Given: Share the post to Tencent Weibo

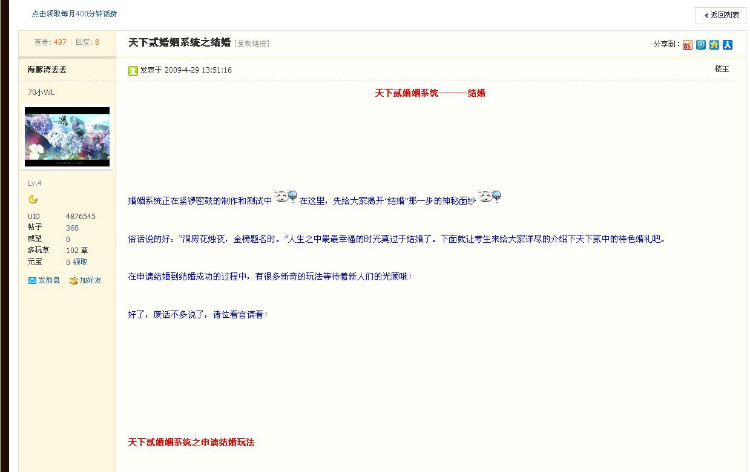Looking at the screenshot, I should (x=701, y=45).
